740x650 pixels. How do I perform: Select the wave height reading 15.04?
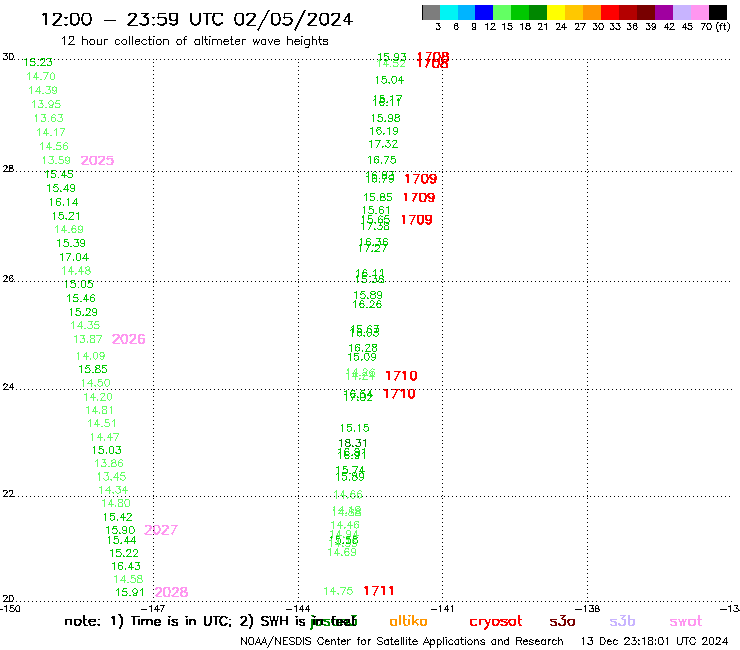[x=389, y=80]
